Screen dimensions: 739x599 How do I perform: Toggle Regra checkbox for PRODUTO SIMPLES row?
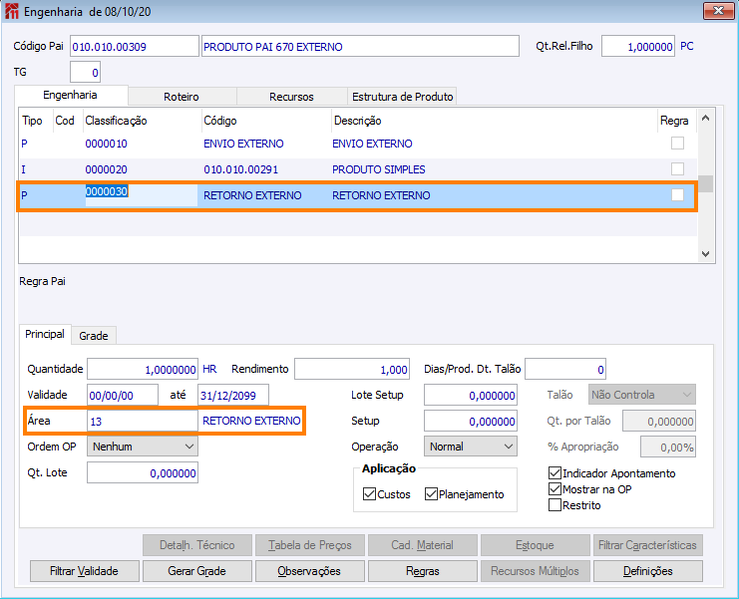coord(677,169)
